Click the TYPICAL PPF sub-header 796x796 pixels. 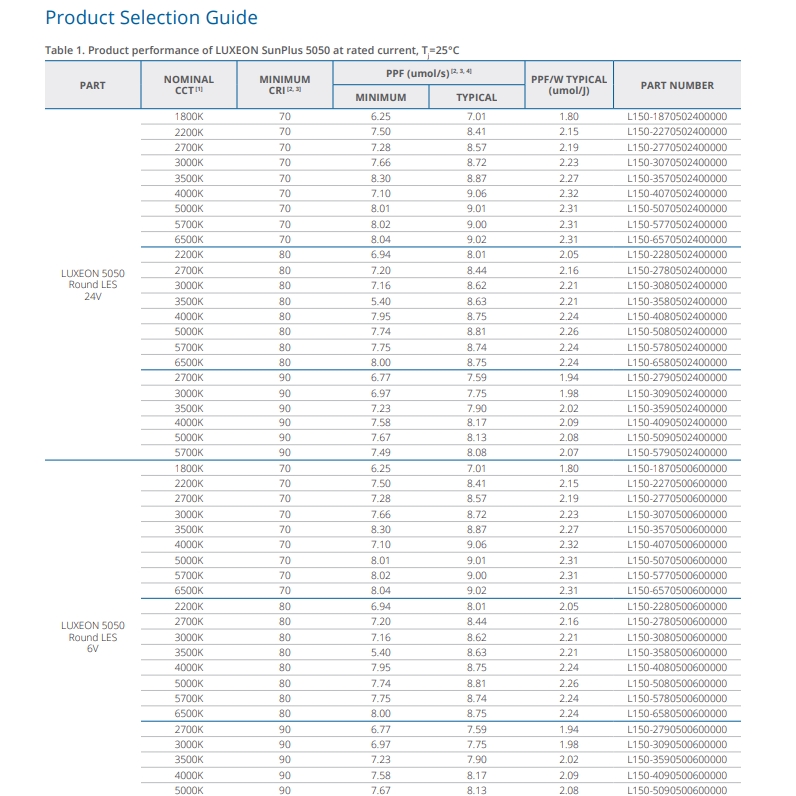477,97
